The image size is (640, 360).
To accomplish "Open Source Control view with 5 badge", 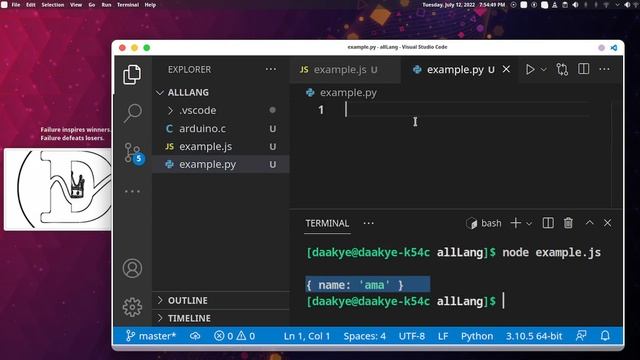I will 134,153.
